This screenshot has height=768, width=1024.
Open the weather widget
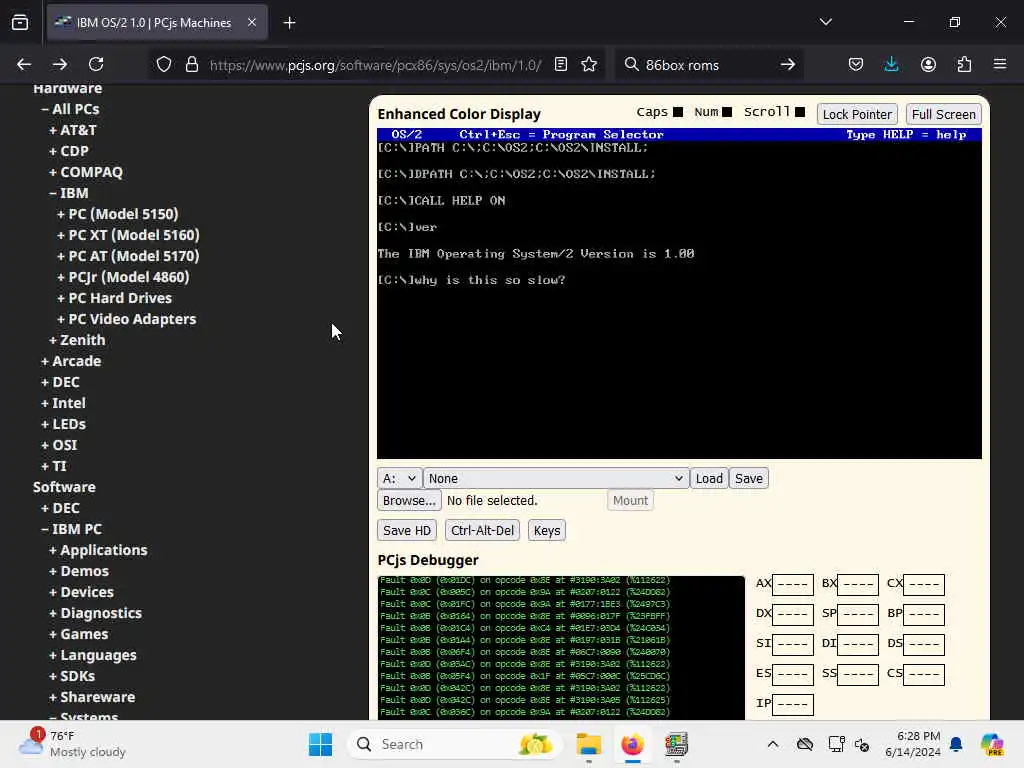click(72, 744)
